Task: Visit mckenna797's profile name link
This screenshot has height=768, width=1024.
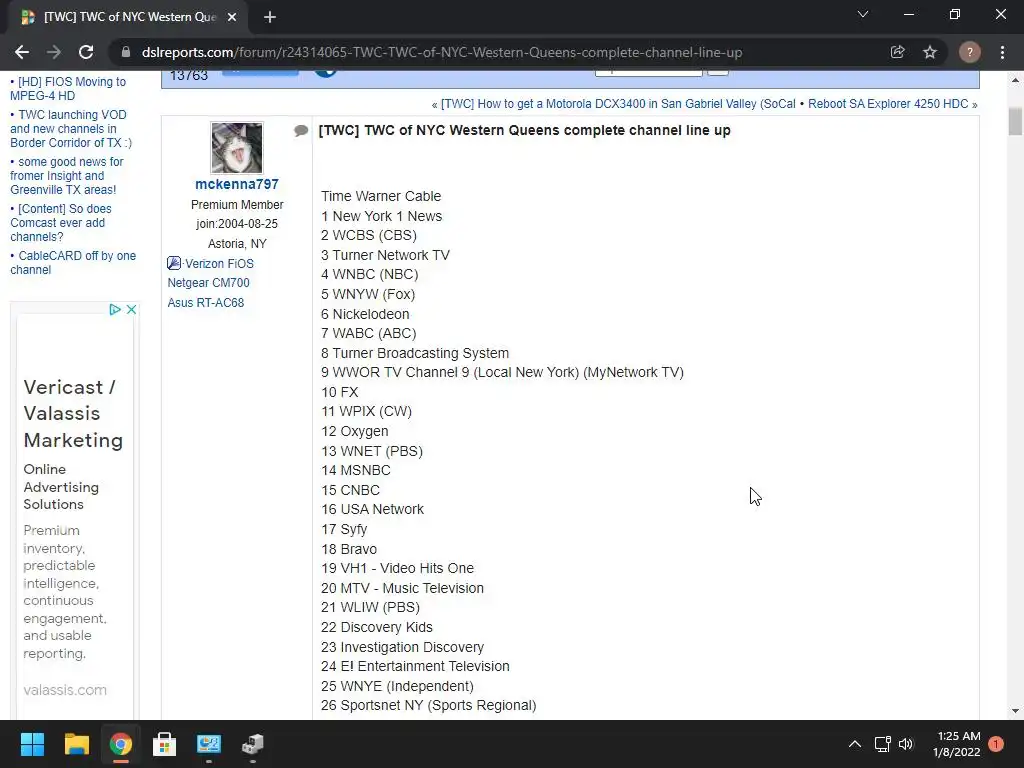Action: click(x=236, y=184)
